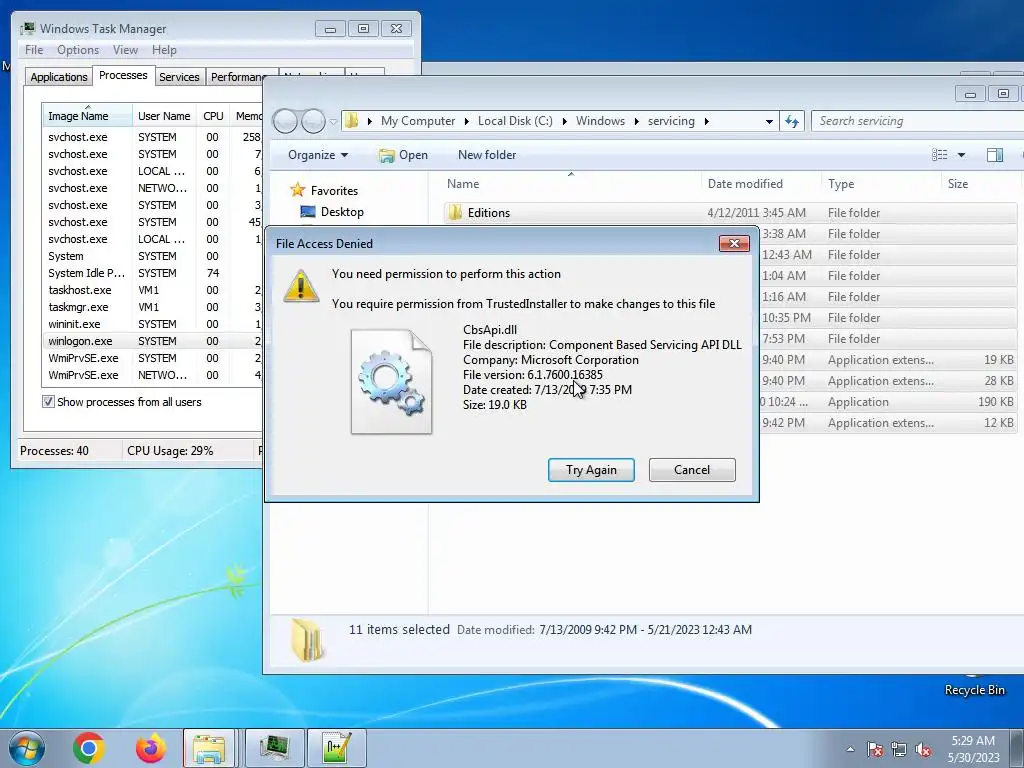
Task: Sort processes by CPU column
Action: point(213,116)
